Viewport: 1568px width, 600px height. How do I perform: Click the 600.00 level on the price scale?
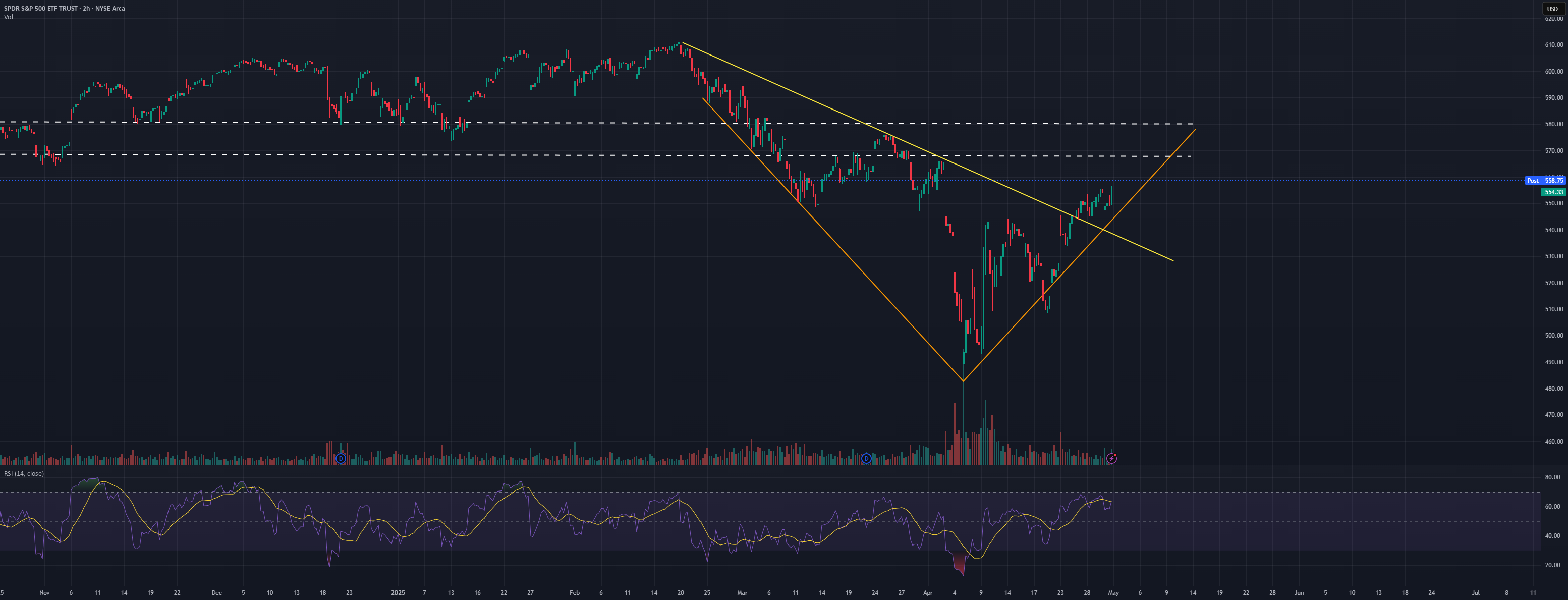(x=1553, y=71)
